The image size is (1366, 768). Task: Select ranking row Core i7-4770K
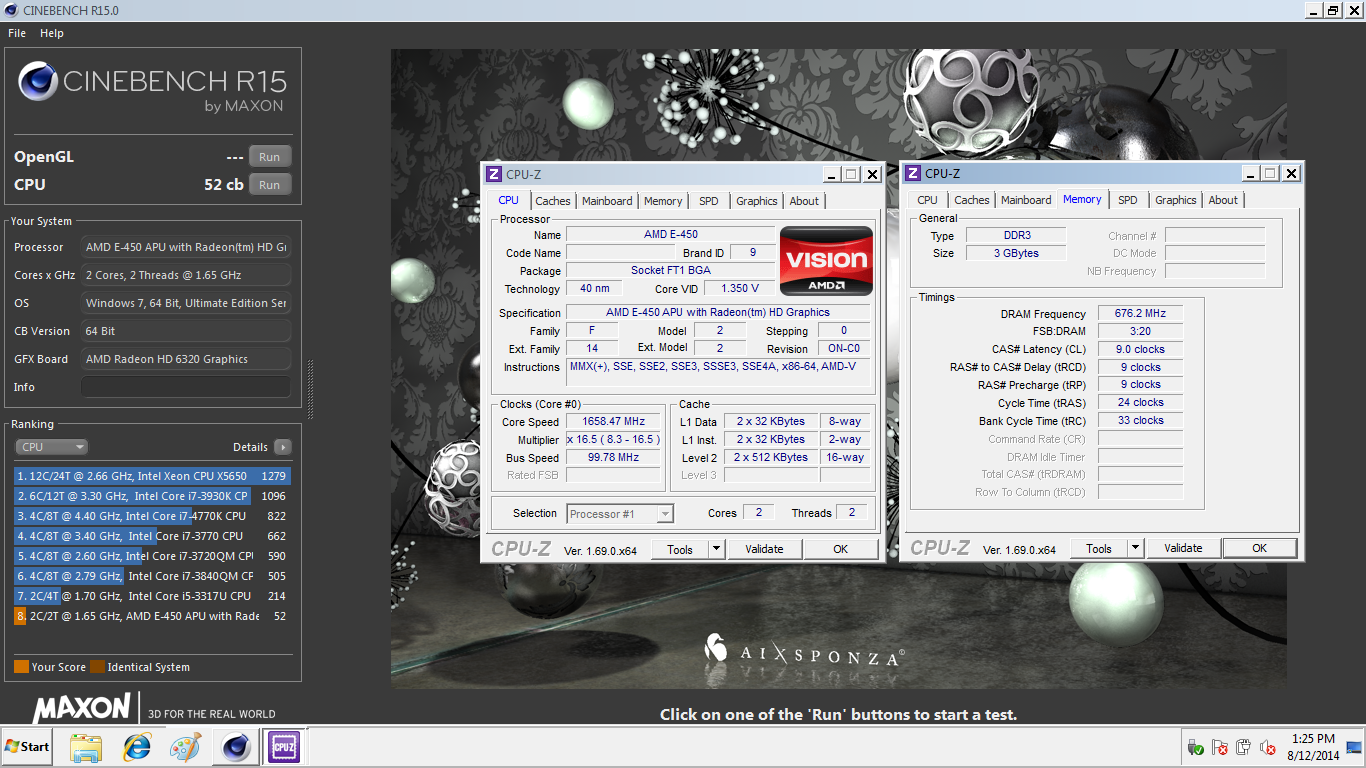151,516
